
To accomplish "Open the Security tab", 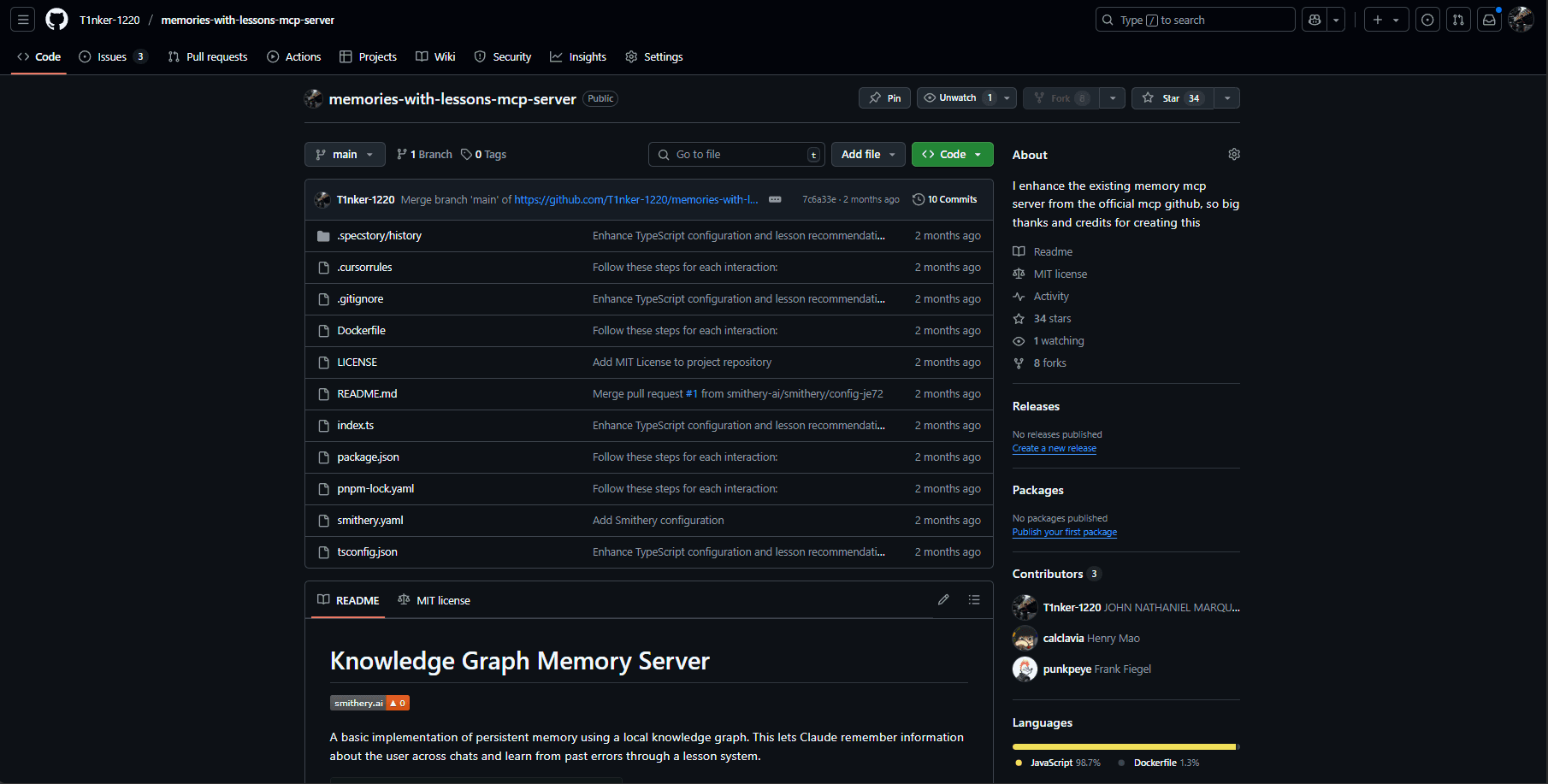I will [x=503, y=56].
